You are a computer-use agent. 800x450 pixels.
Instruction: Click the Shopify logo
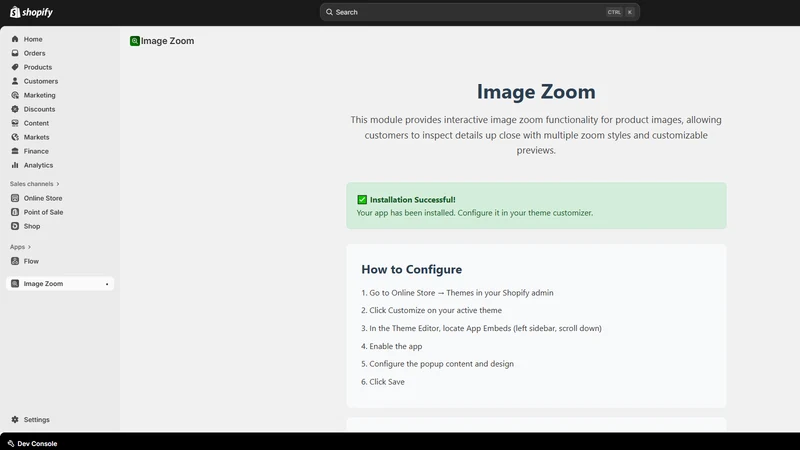[x=31, y=12]
